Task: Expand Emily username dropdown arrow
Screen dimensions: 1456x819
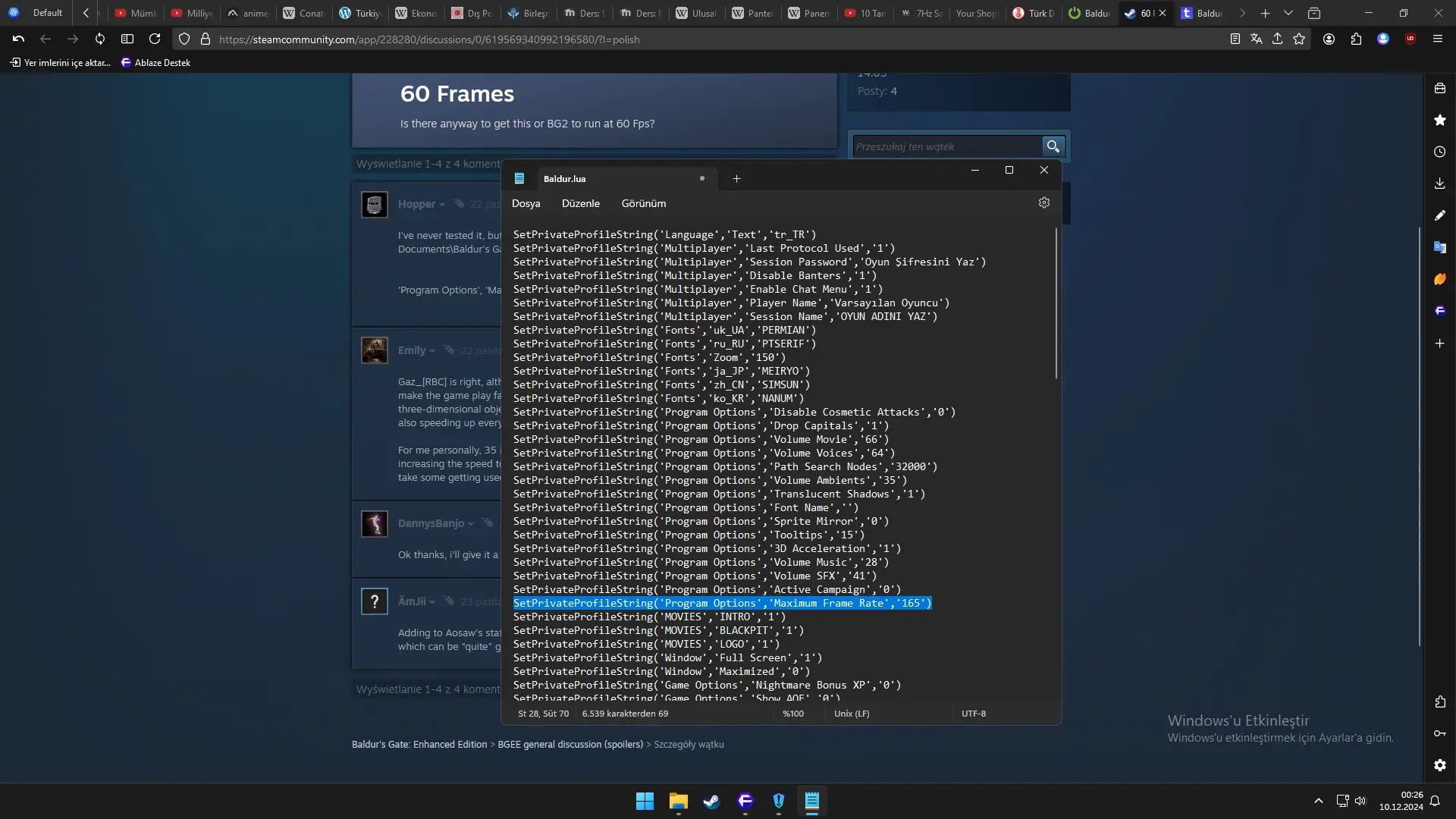Action: [x=432, y=351]
